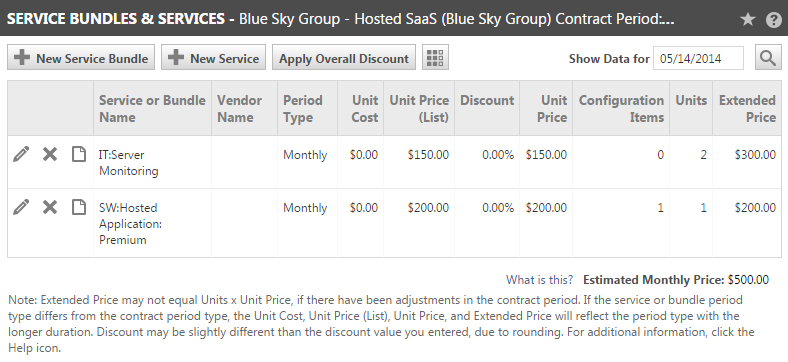788x362 pixels.
Task: Delete the IT:Server Monitoring service row
Action: click(x=50, y=154)
